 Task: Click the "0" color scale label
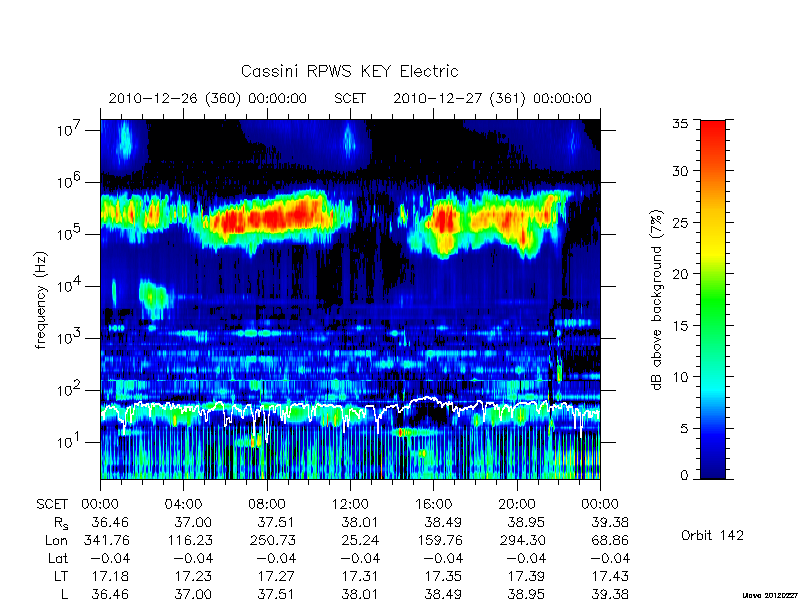click(x=684, y=476)
